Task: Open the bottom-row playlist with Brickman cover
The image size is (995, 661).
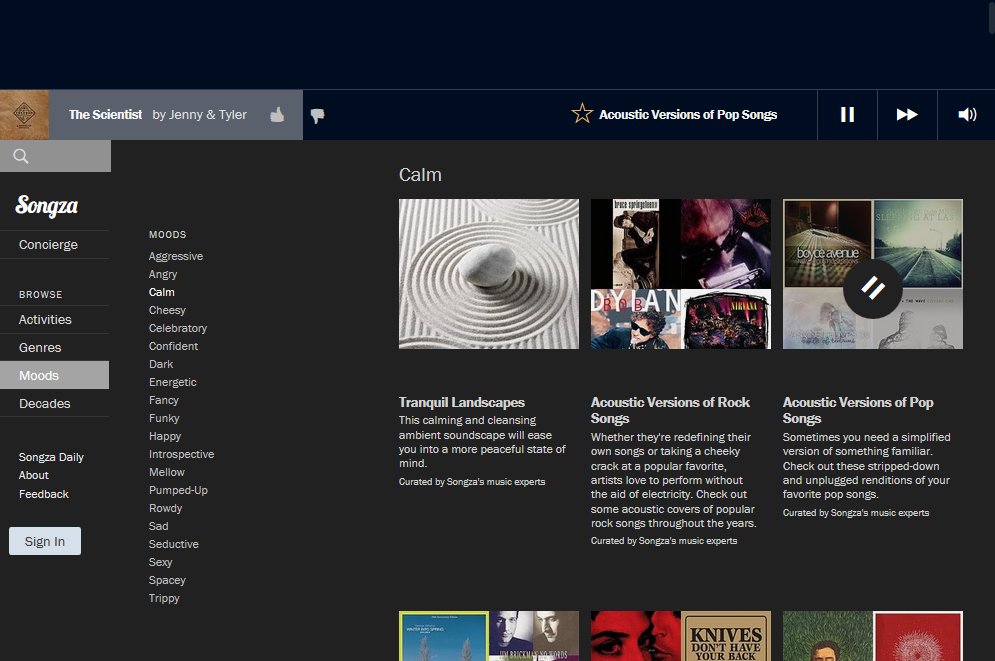Action: pos(489,636)
